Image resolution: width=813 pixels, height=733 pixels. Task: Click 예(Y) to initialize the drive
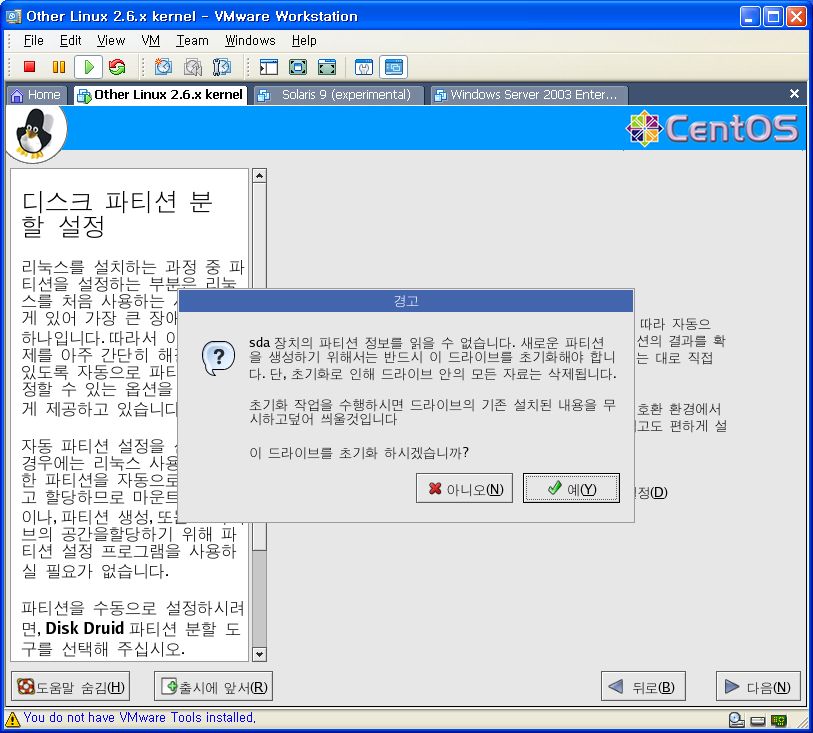click(571, 489)
